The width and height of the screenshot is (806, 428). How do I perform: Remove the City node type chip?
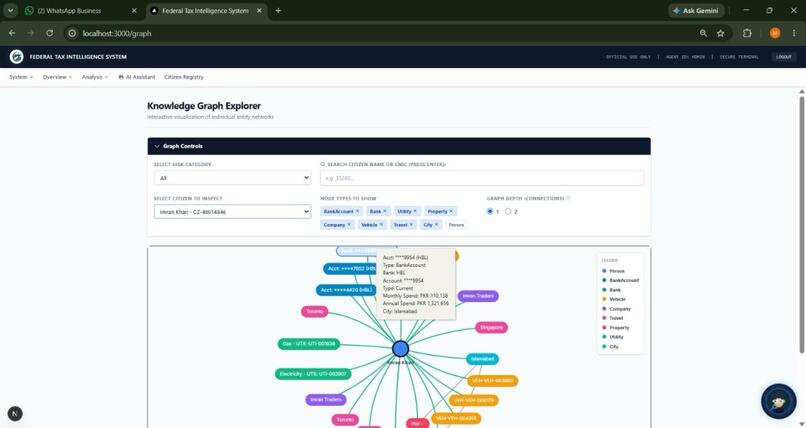click(x=436, y=225)
